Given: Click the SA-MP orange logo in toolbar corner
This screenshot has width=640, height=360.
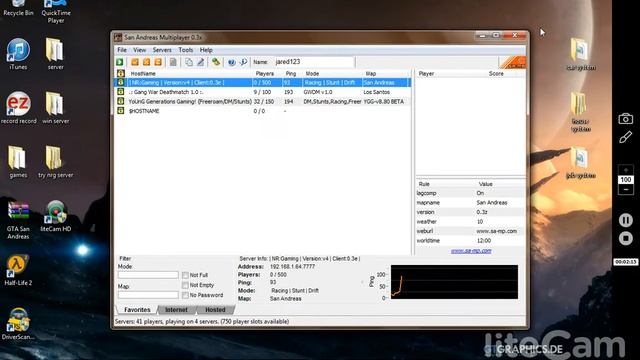Looking at the screenshot, I should pos(513,62).
